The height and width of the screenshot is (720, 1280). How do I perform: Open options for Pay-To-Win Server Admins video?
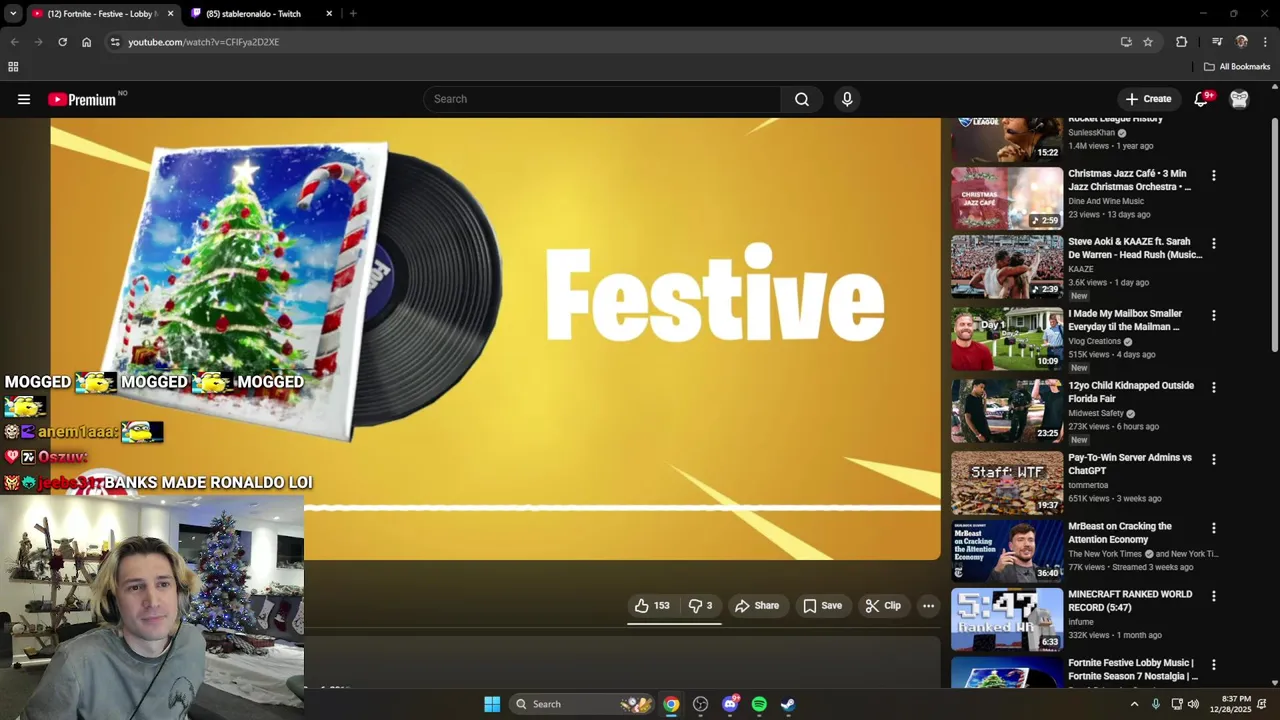[x=1214, y=459]
